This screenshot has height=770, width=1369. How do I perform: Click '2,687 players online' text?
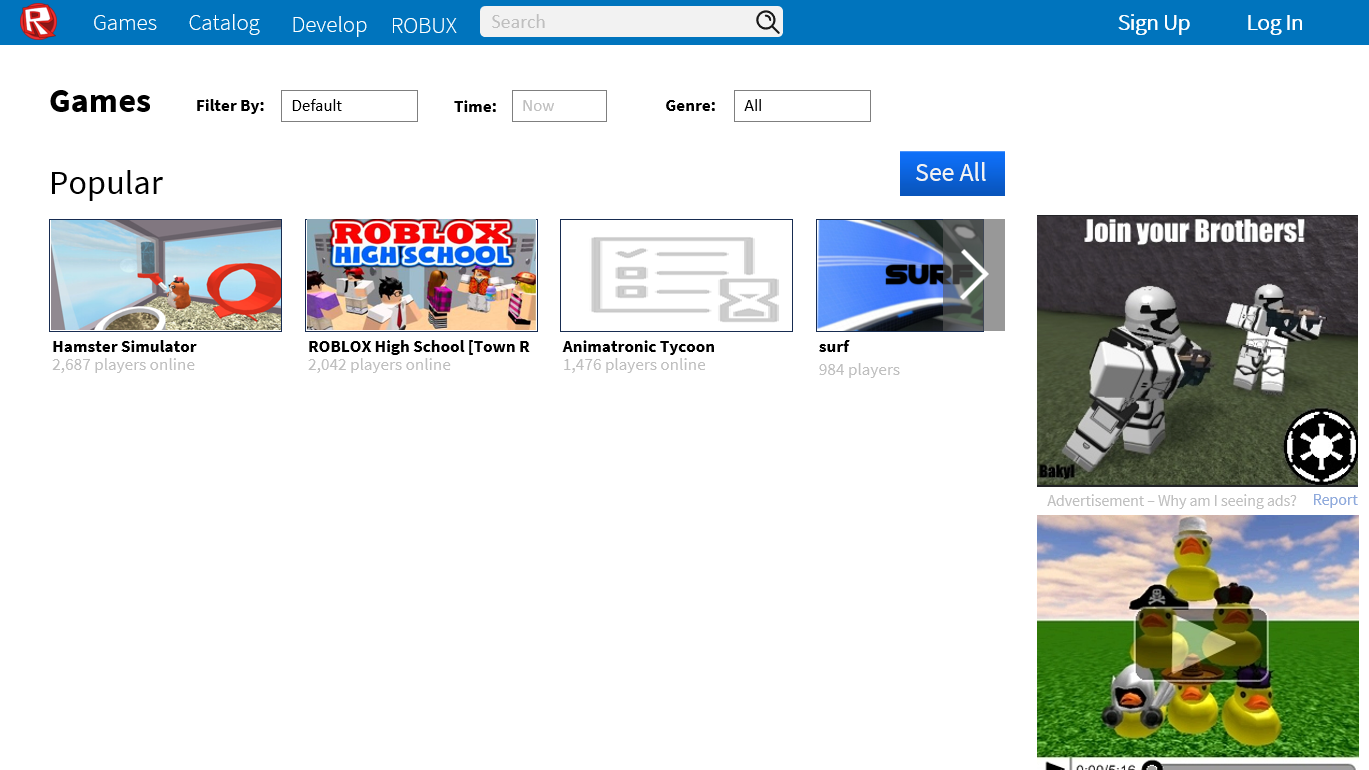coord(124,365)
